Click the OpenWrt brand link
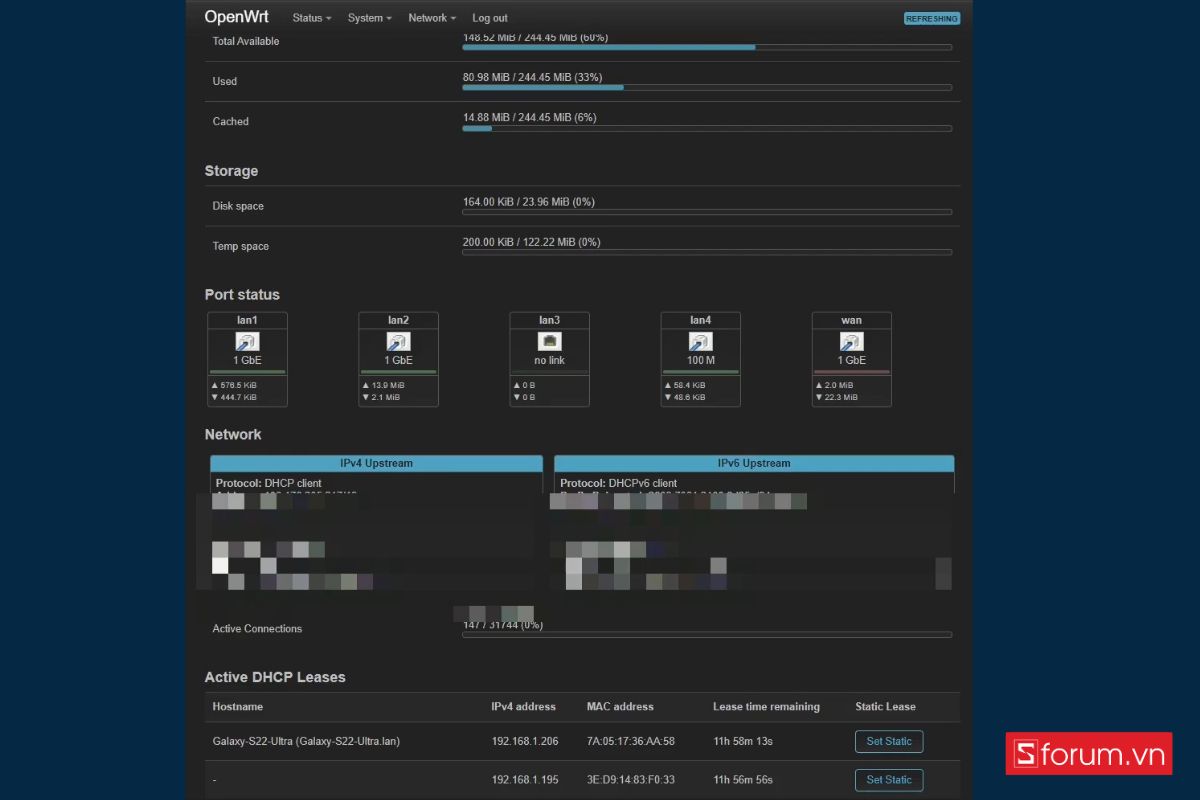 pos(236,17)
